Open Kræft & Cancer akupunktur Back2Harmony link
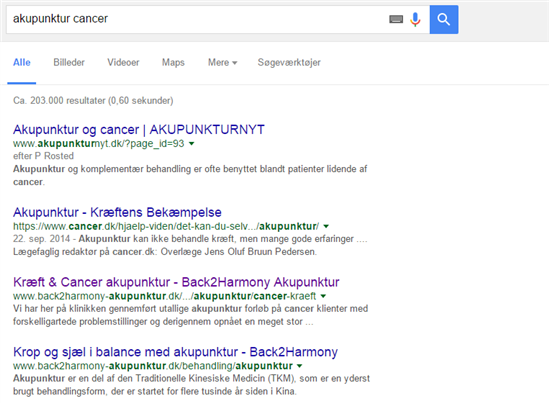This screenshot has width=549, height=403. click(x=176, y=282)
